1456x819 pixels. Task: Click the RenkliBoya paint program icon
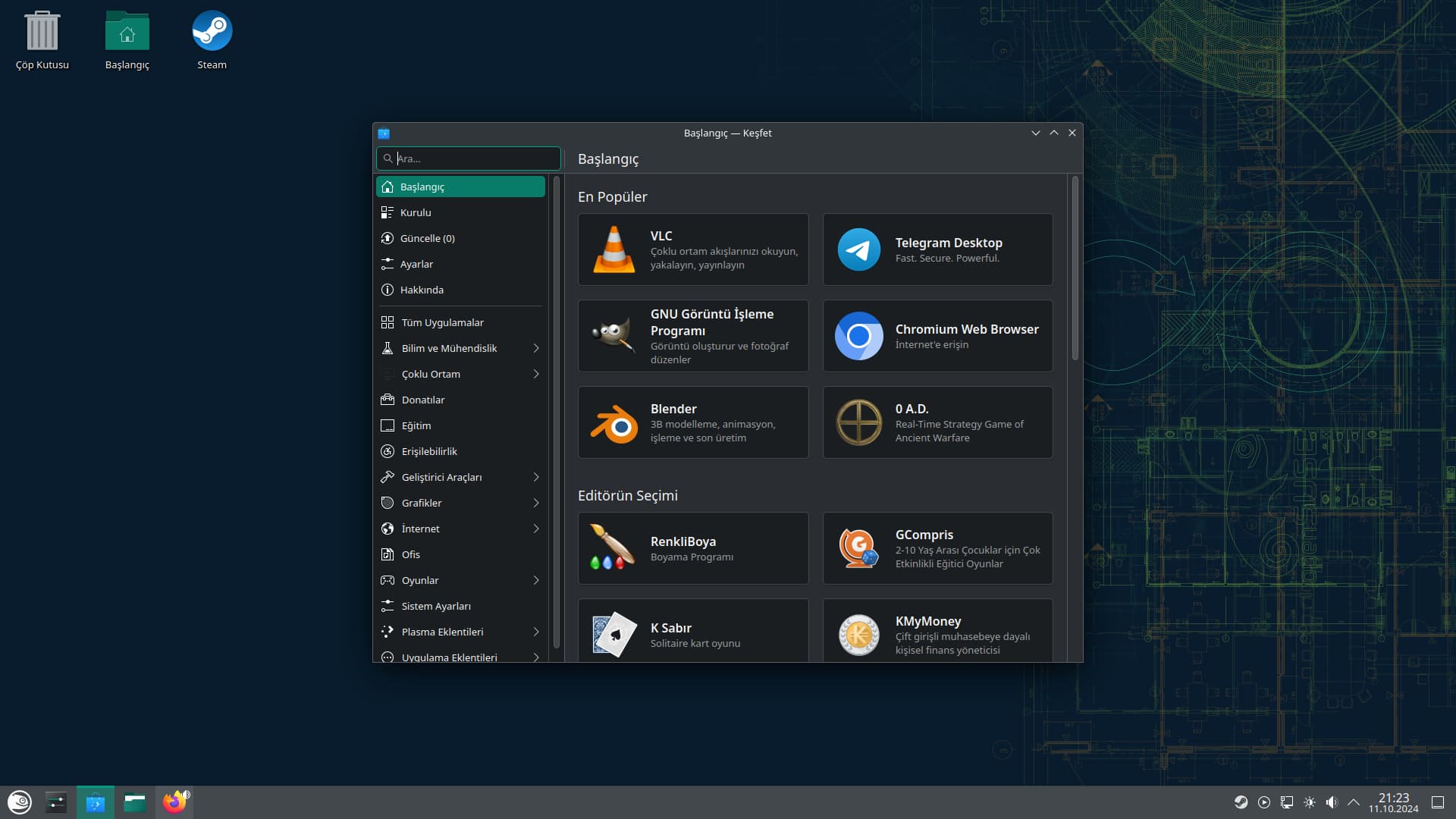point(613,548)
